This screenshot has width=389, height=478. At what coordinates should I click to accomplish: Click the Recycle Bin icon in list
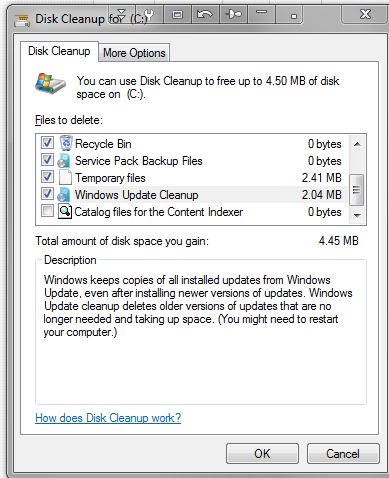click(x=66, y=143)
